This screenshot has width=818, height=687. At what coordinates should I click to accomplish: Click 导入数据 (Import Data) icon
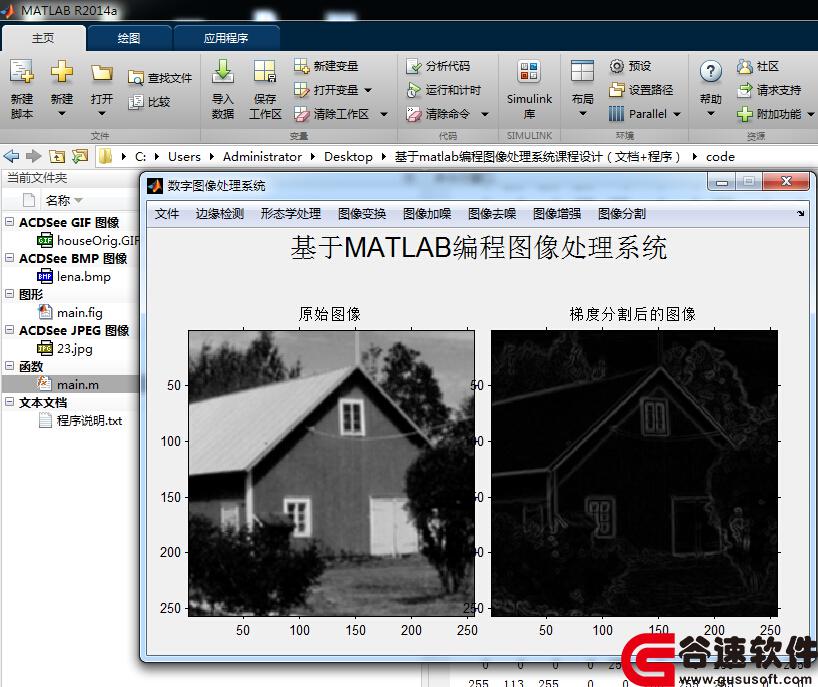pos(223,71)
